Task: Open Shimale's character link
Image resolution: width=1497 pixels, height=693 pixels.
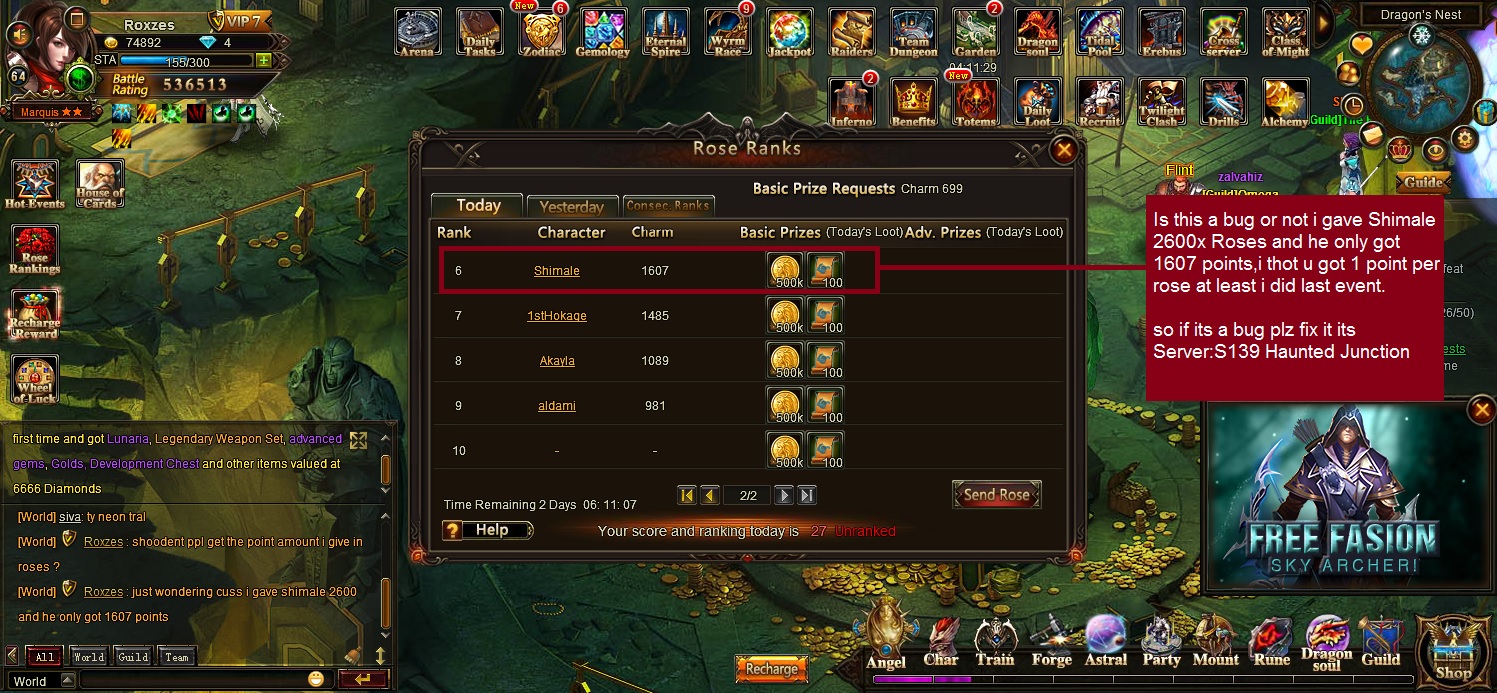Action: (x=557, y=271)
